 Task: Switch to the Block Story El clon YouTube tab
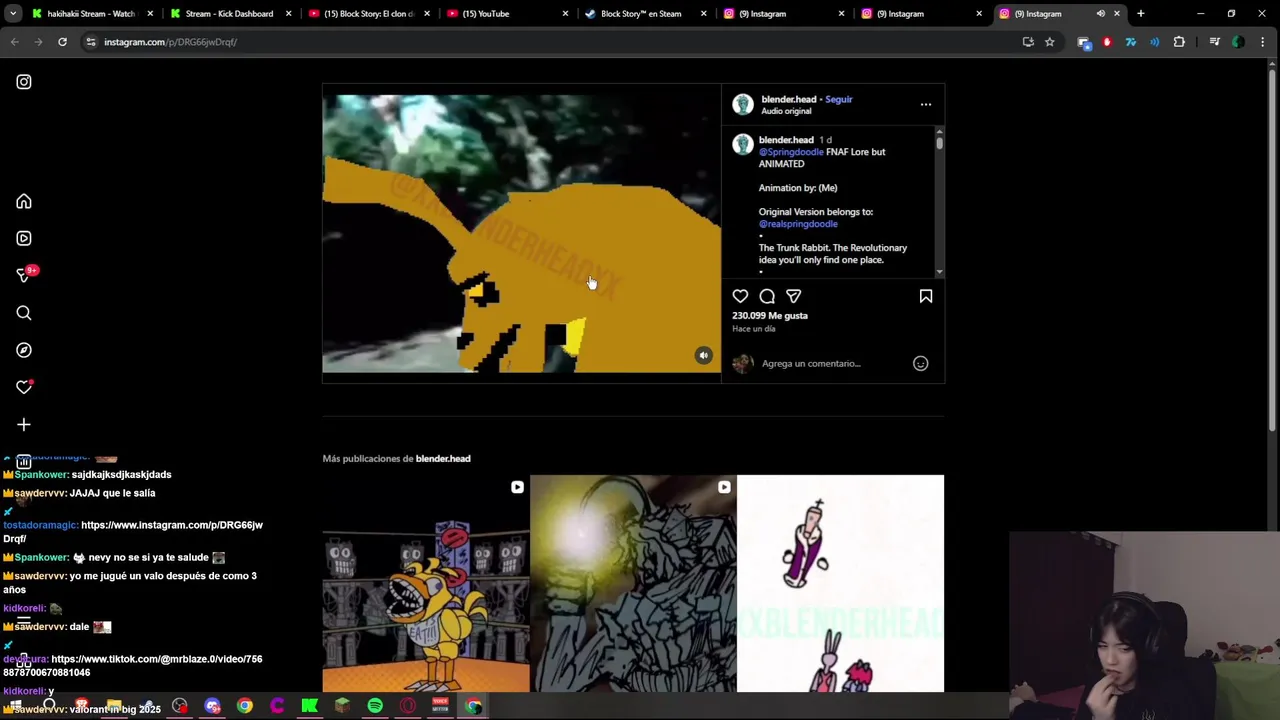coord(368,14)
